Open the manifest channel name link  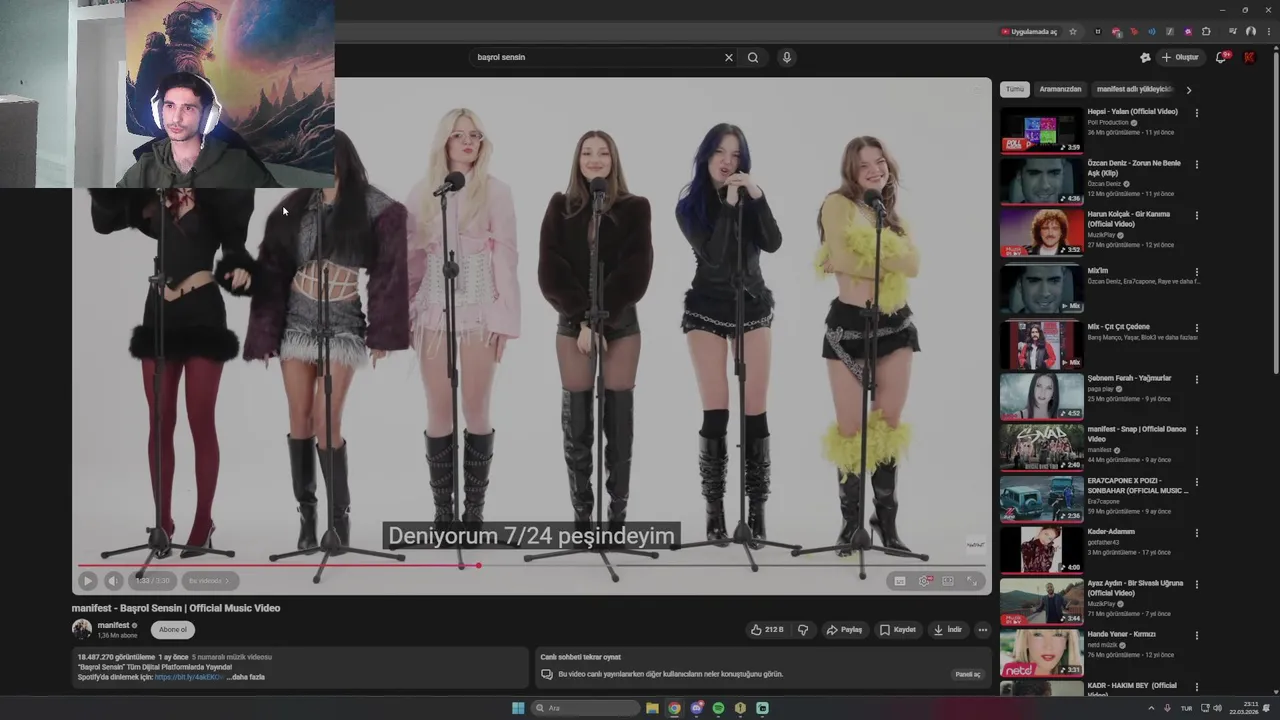pyautogui.click(x=113, y=625)
